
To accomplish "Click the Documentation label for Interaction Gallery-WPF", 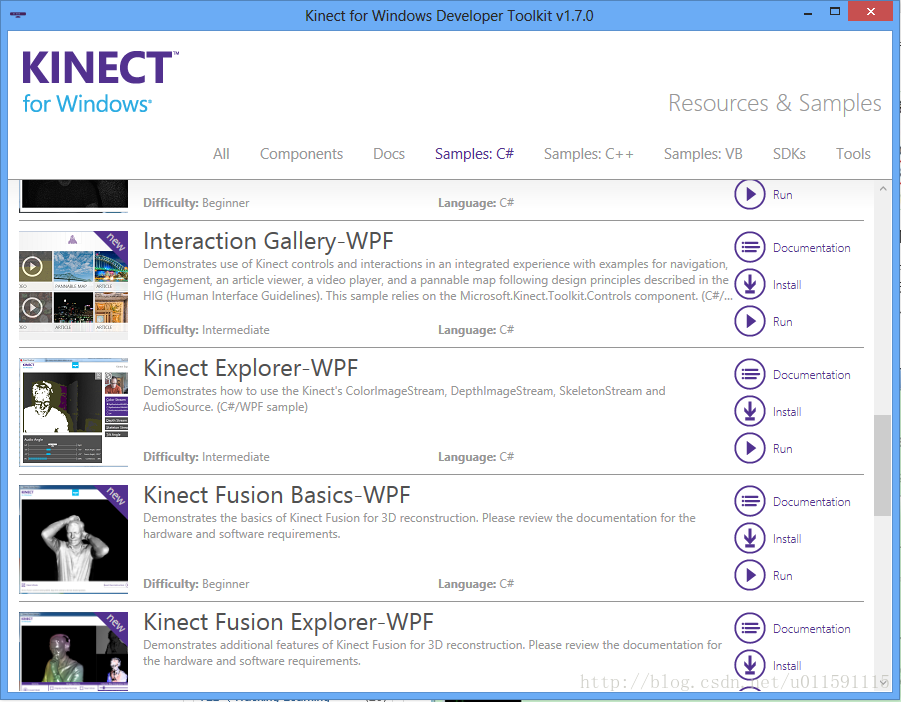I will (x=811, y=248).
